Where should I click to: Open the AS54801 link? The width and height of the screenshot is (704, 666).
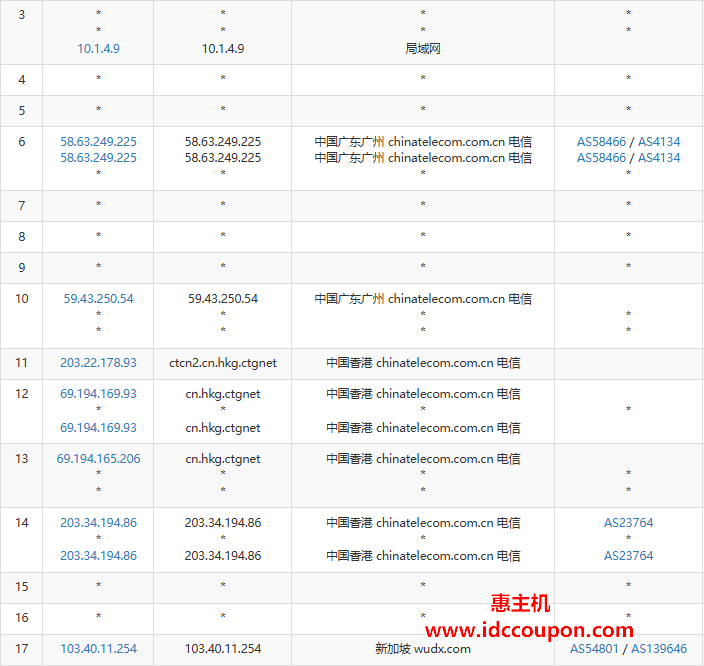pos(594,649)
